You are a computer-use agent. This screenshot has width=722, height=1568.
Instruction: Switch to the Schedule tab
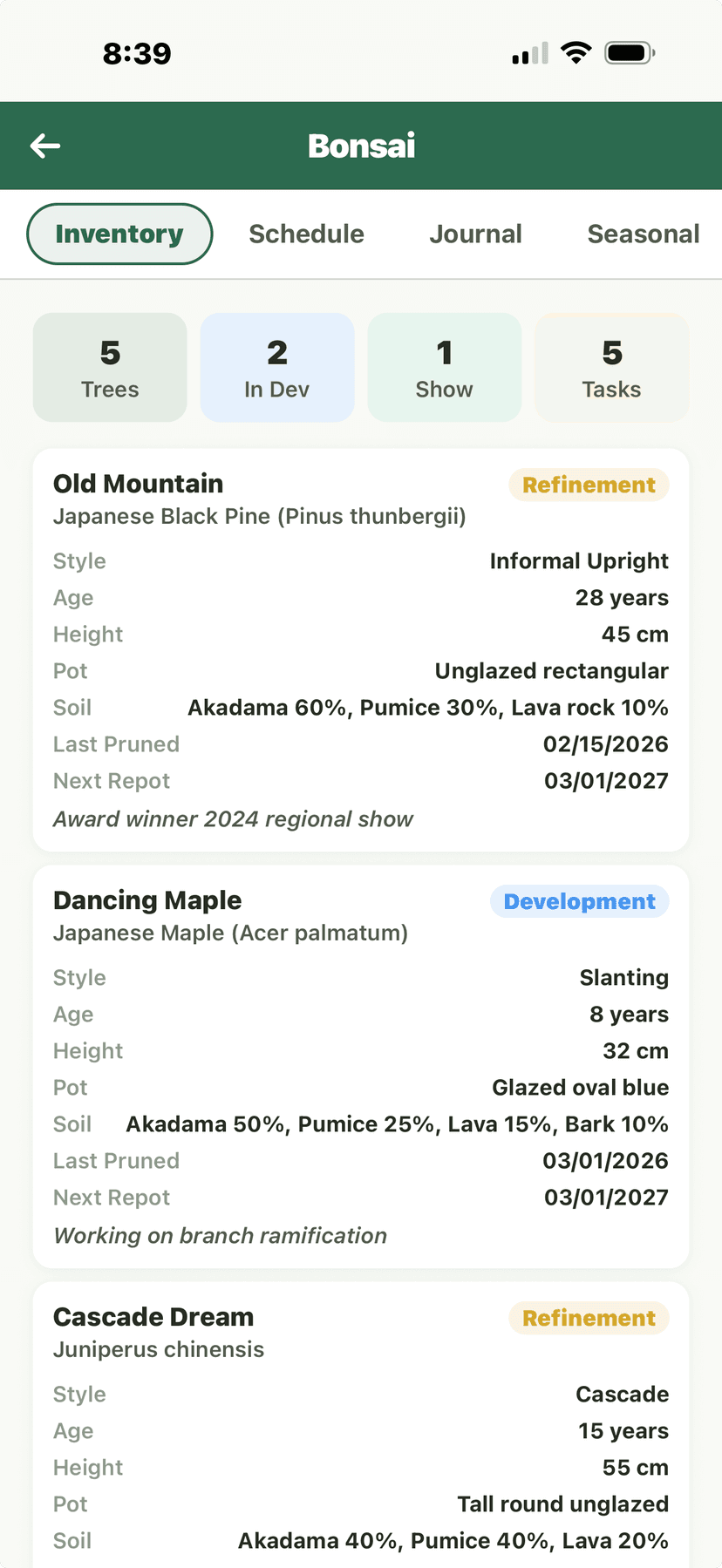pyautogui.click(x=306, y=234)
